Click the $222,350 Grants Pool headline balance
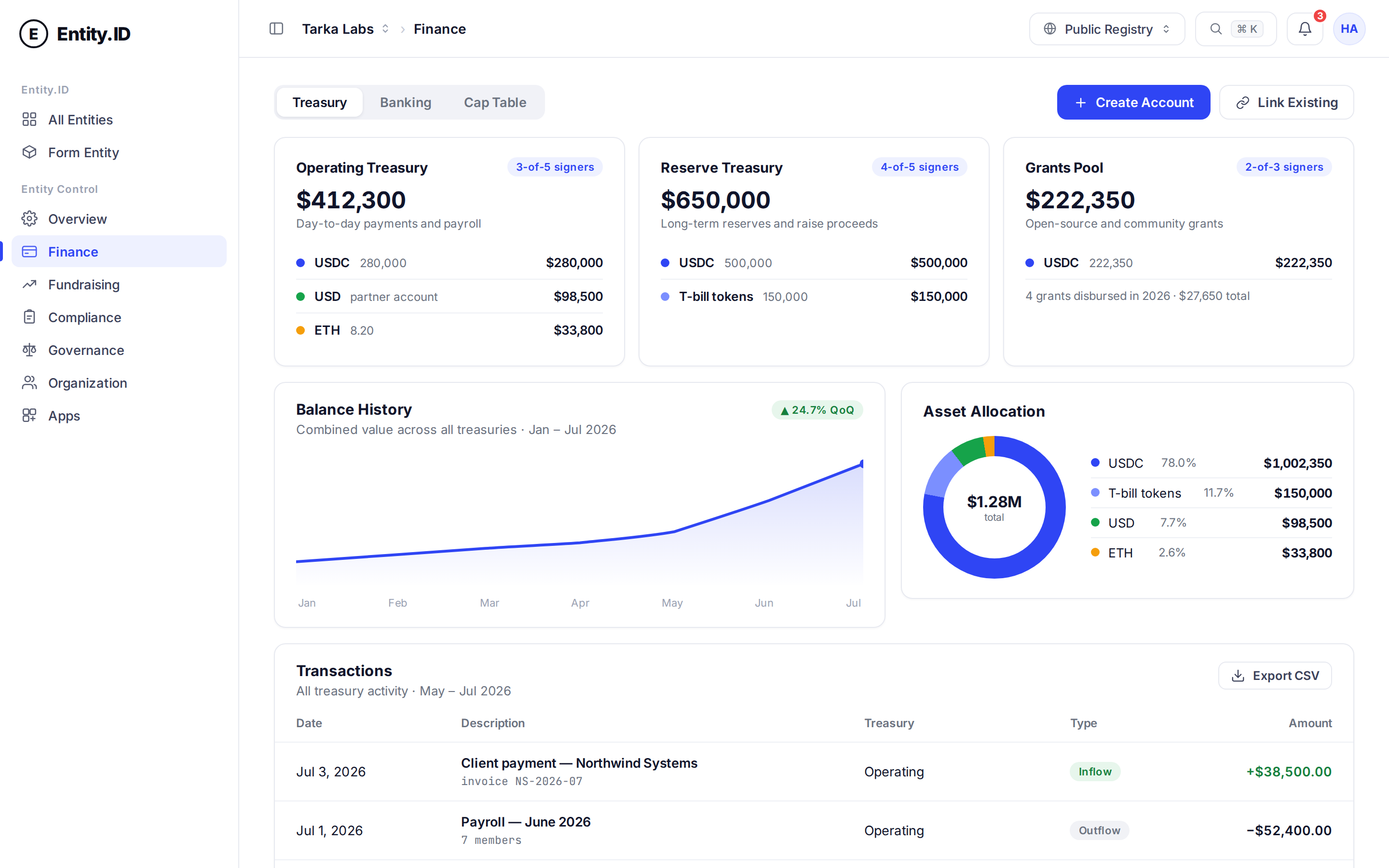 pos(1080,200)
